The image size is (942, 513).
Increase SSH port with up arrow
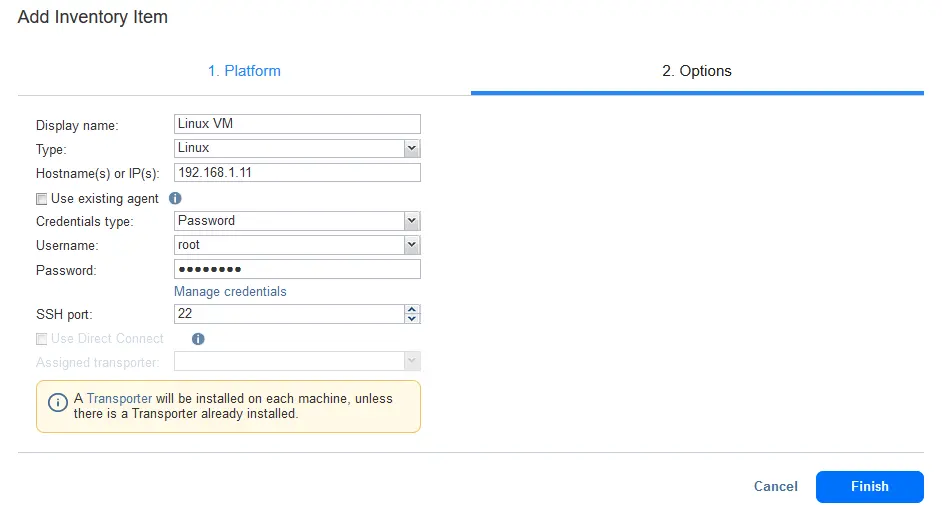click(x=412, y=309)
